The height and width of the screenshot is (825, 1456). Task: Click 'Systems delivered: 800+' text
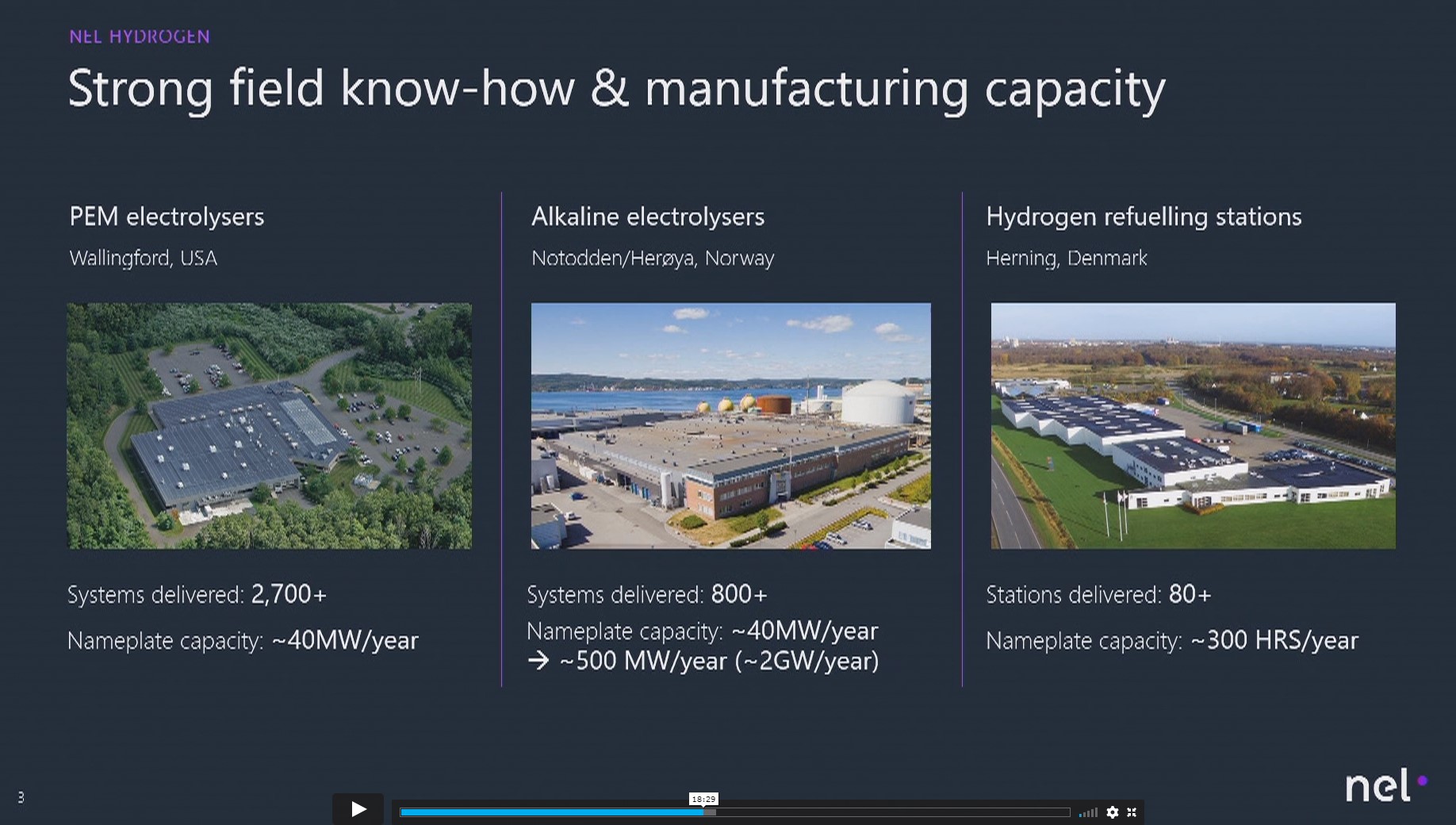coord(647,594)
